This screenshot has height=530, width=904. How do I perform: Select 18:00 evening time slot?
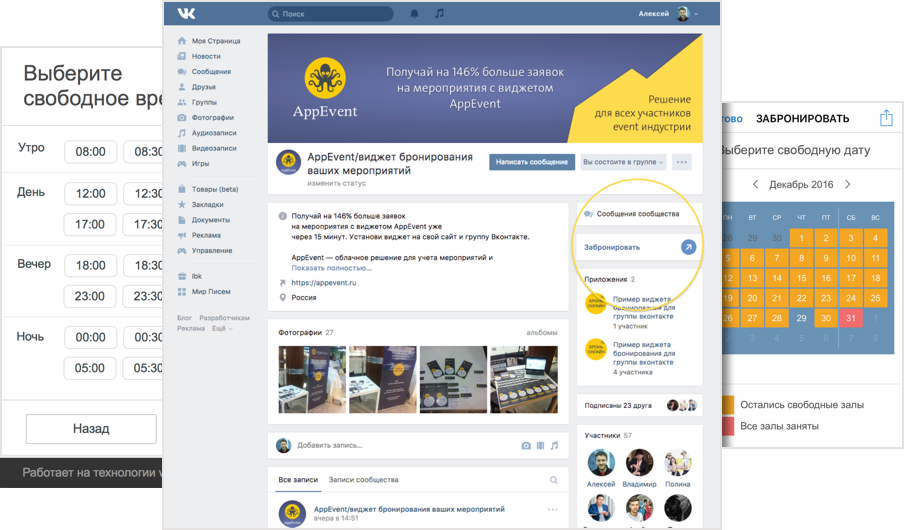tap(91, 266)
